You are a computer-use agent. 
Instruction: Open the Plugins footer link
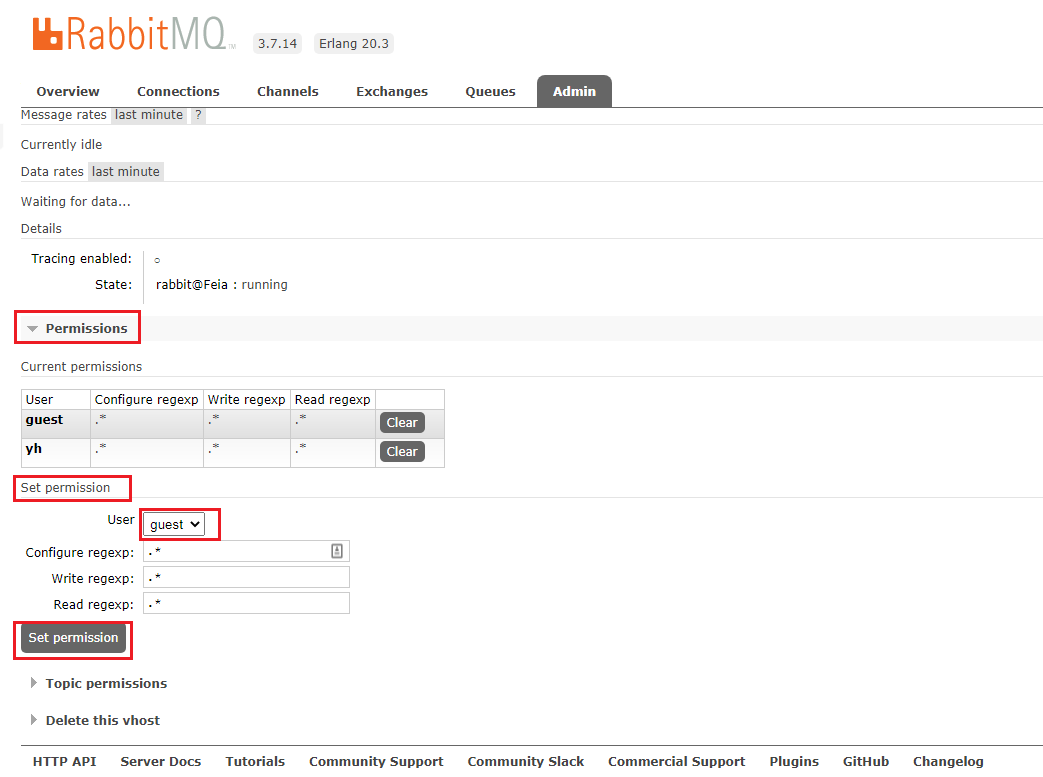pos(794,761)
